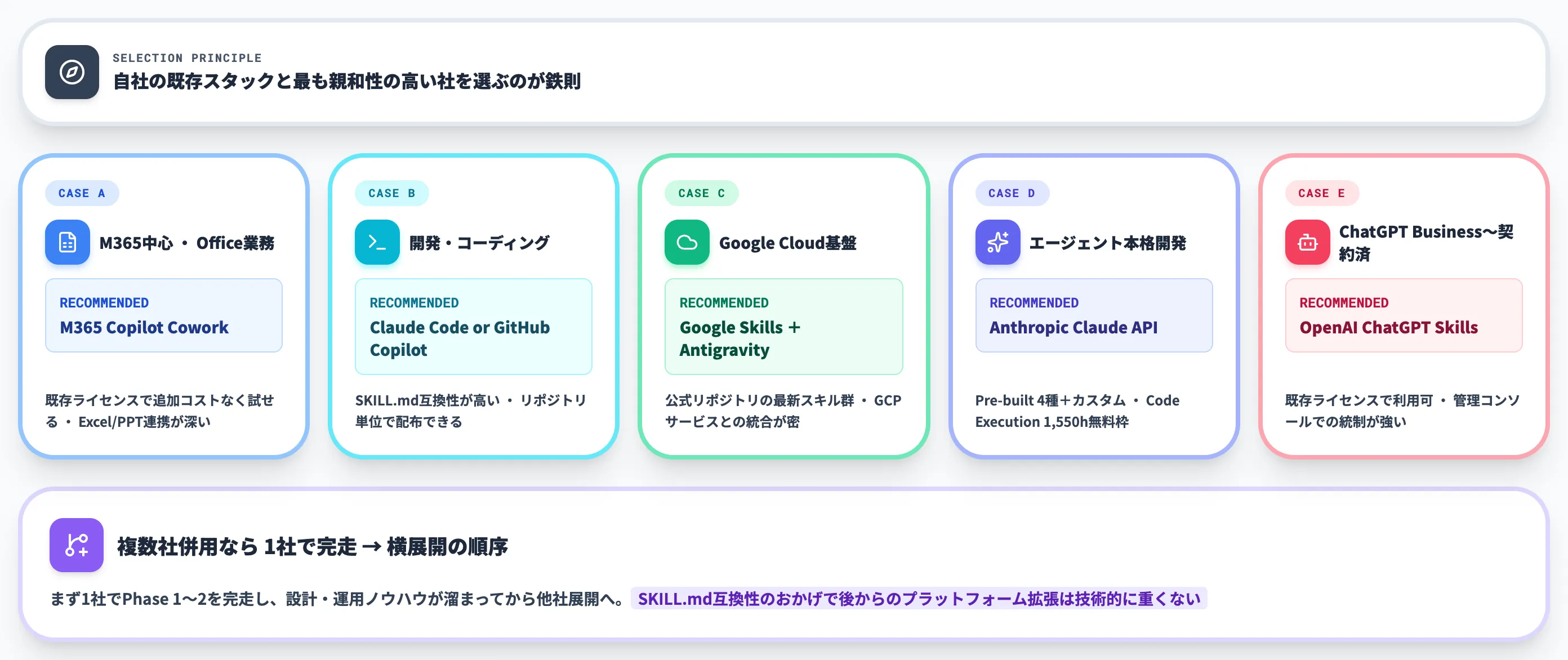Click the purple git-branch icon for 複数社併用なら
The image size is (1568, 660).
point(77,545)
